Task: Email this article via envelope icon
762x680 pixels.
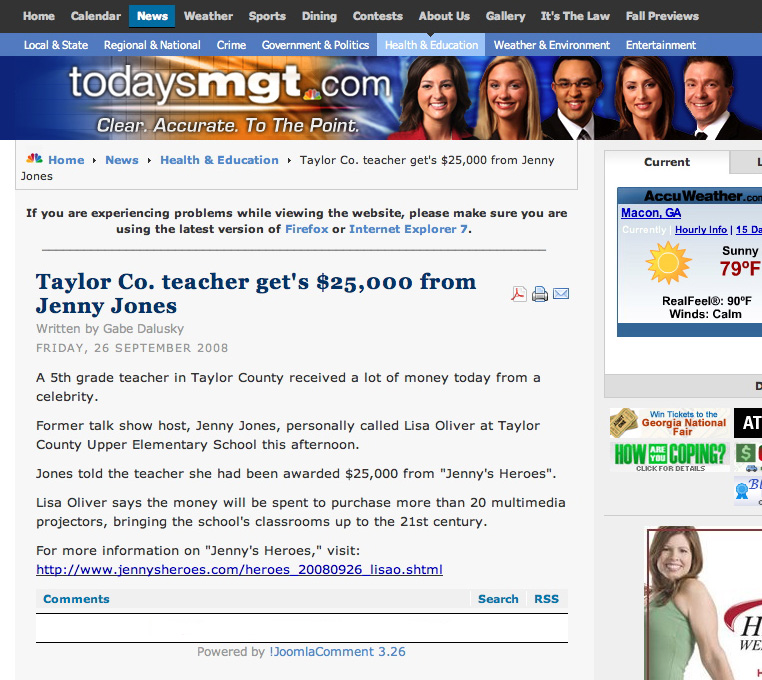Action: pyautogui.click(x=561, y=294)
